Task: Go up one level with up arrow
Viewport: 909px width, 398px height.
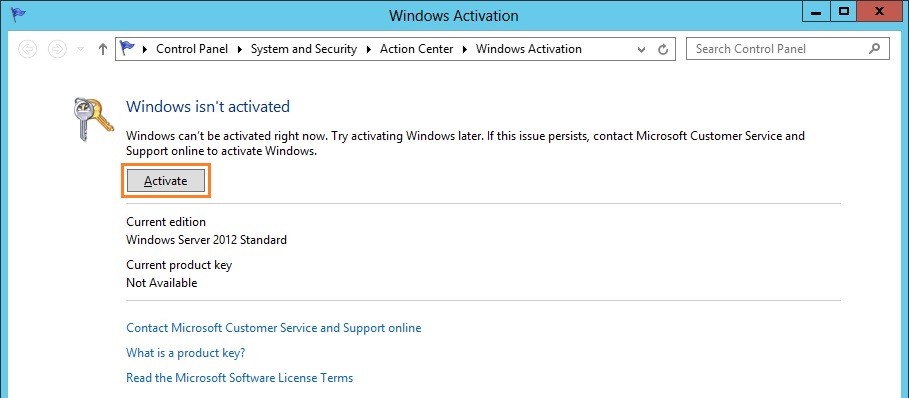Action: [x=103, y=49]
